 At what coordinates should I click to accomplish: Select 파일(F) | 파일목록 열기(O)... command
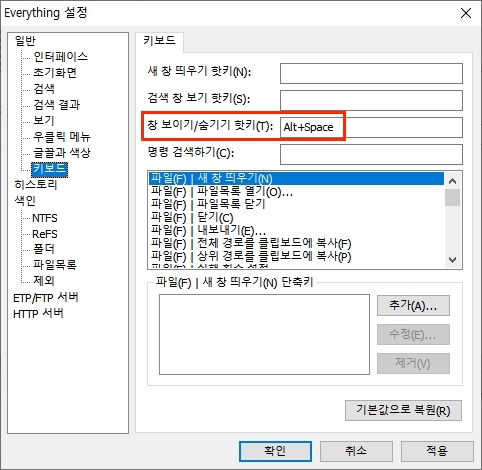(x=296, y=192)
